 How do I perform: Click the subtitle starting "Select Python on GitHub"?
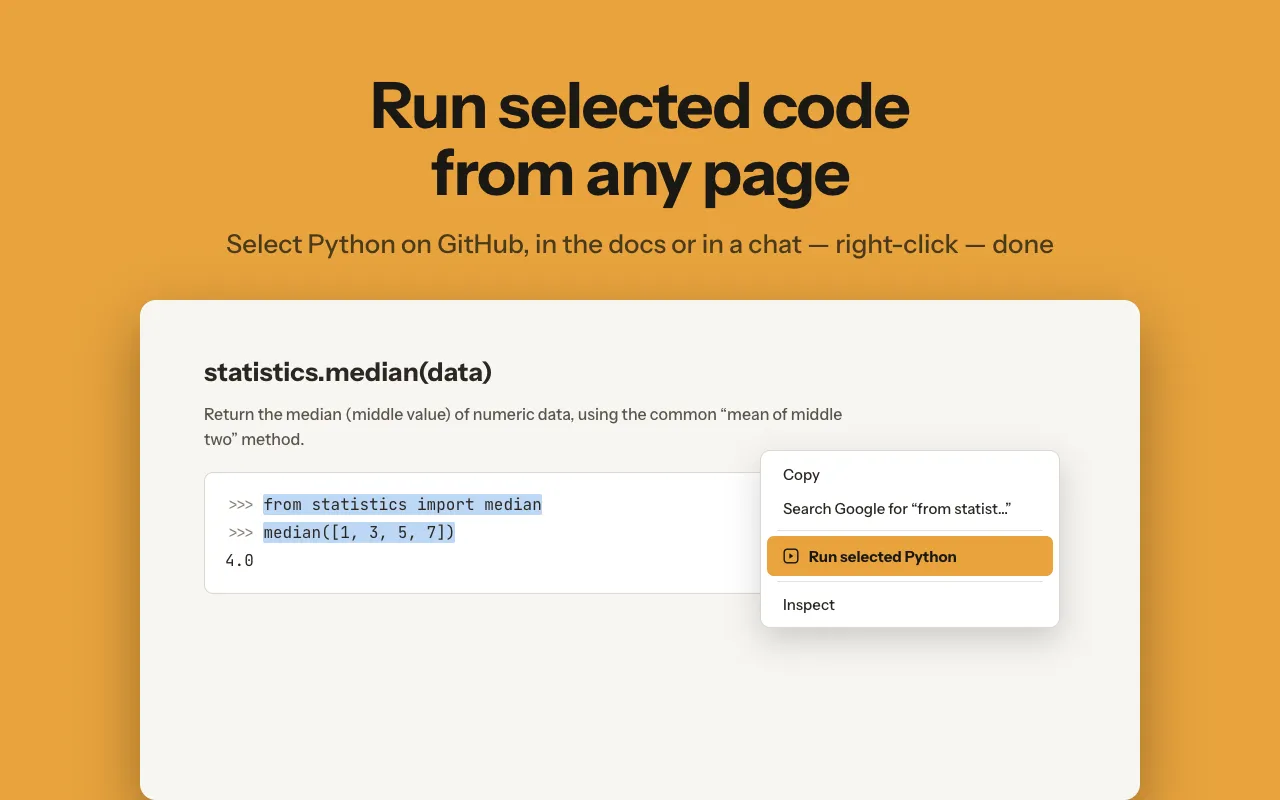tap(640, 244)
